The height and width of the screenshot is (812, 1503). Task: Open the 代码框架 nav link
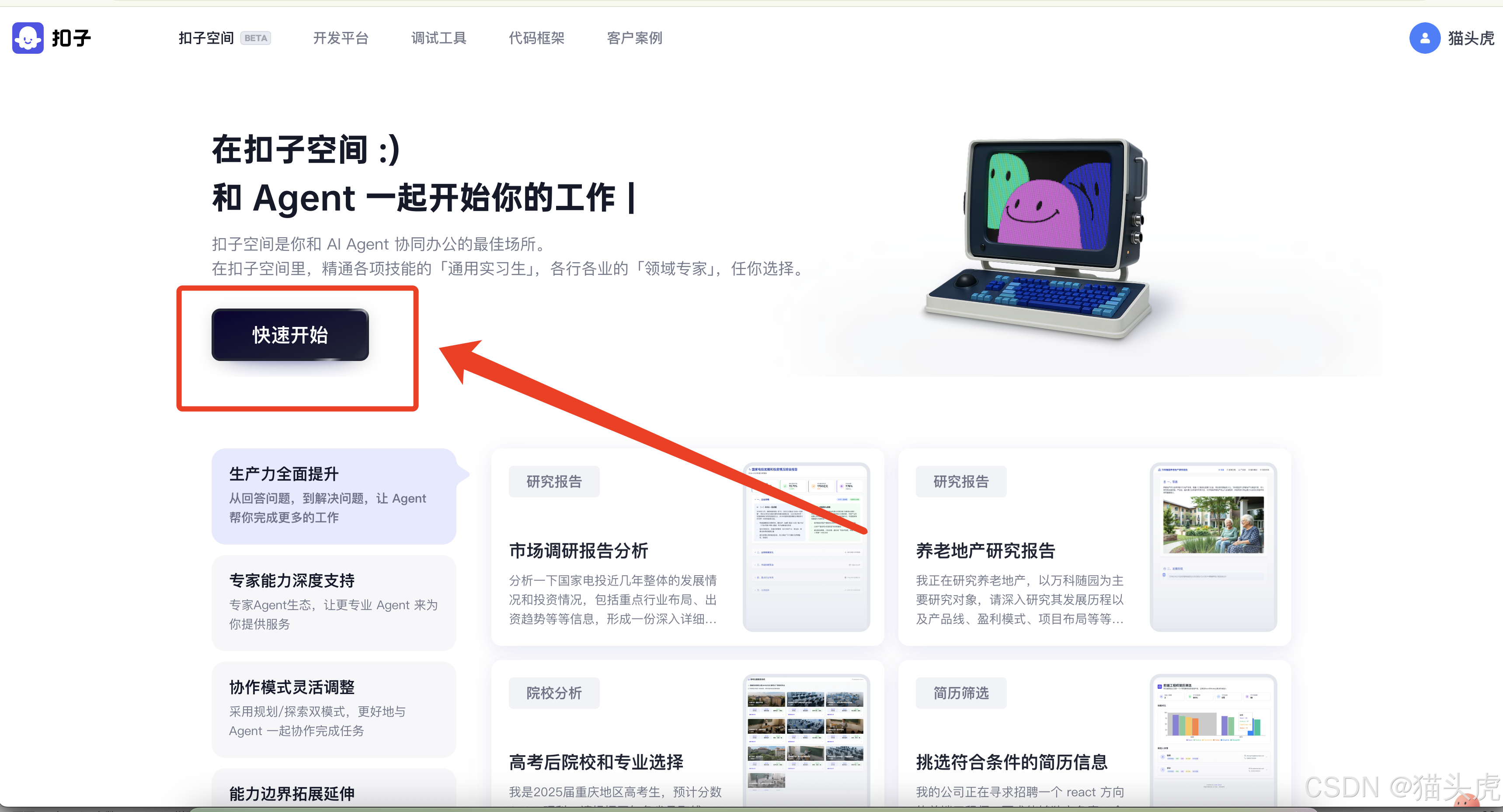click(536, 38)
